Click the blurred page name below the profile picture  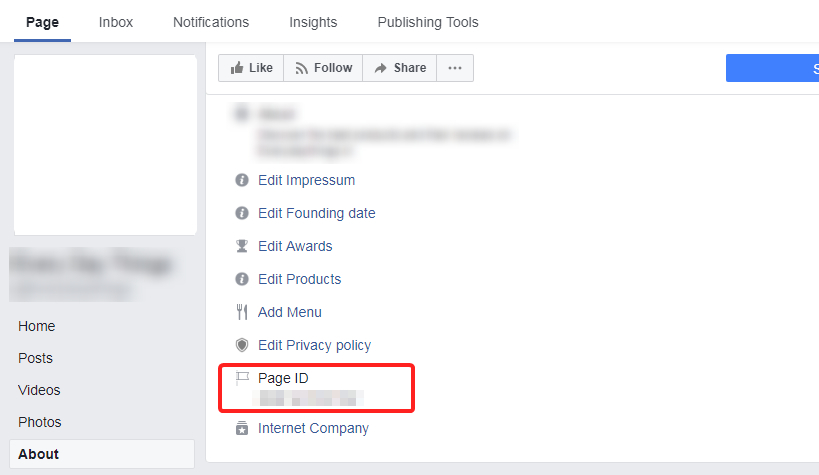[91, 263]
